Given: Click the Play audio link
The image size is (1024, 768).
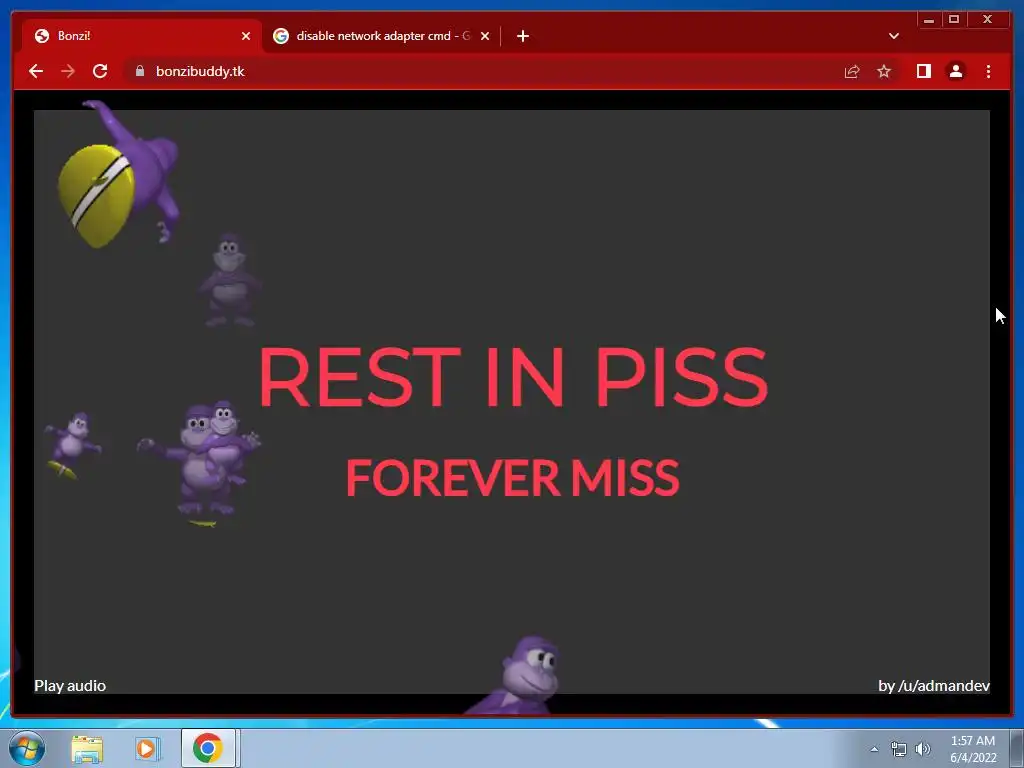Looking at the screenshot, I should point(70,686).
